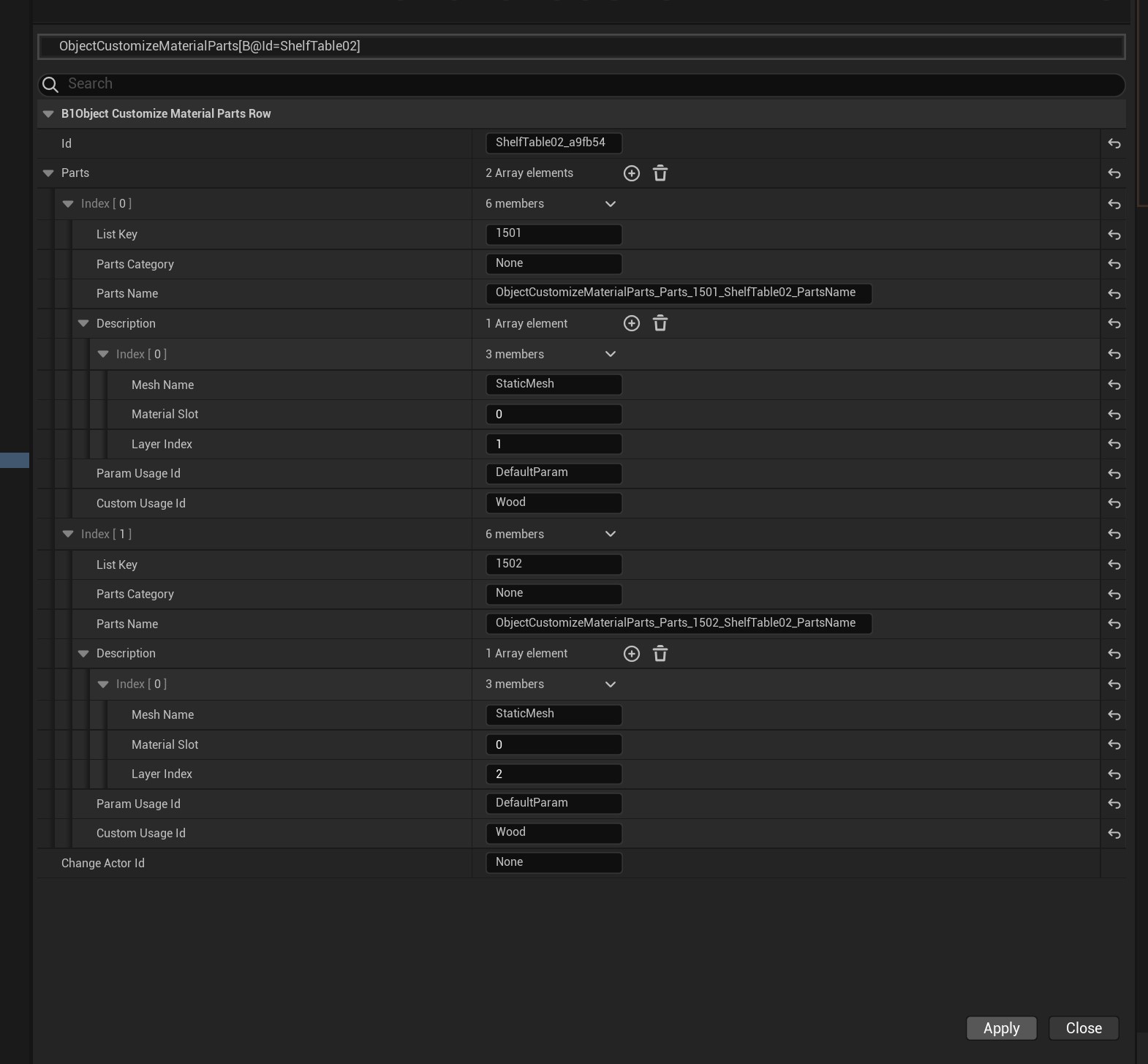The width and height of the screenshot is (1148, 1064).
Task: Edit the List Key field 1501
Action: point(554,234)
